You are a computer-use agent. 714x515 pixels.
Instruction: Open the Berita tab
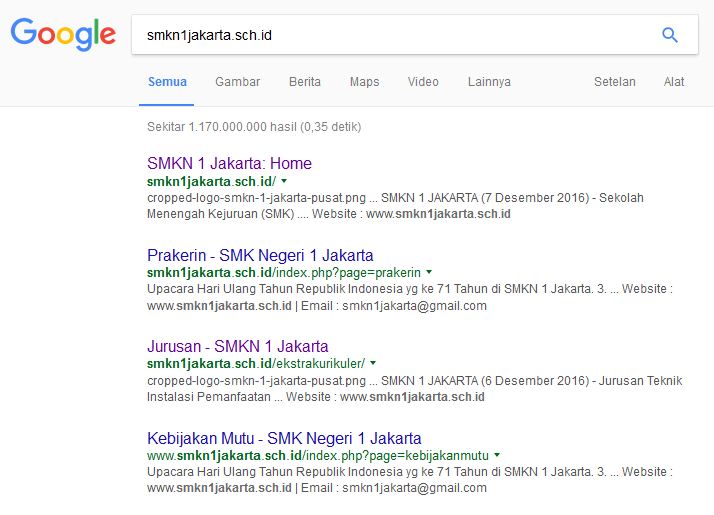click(305, 82)
